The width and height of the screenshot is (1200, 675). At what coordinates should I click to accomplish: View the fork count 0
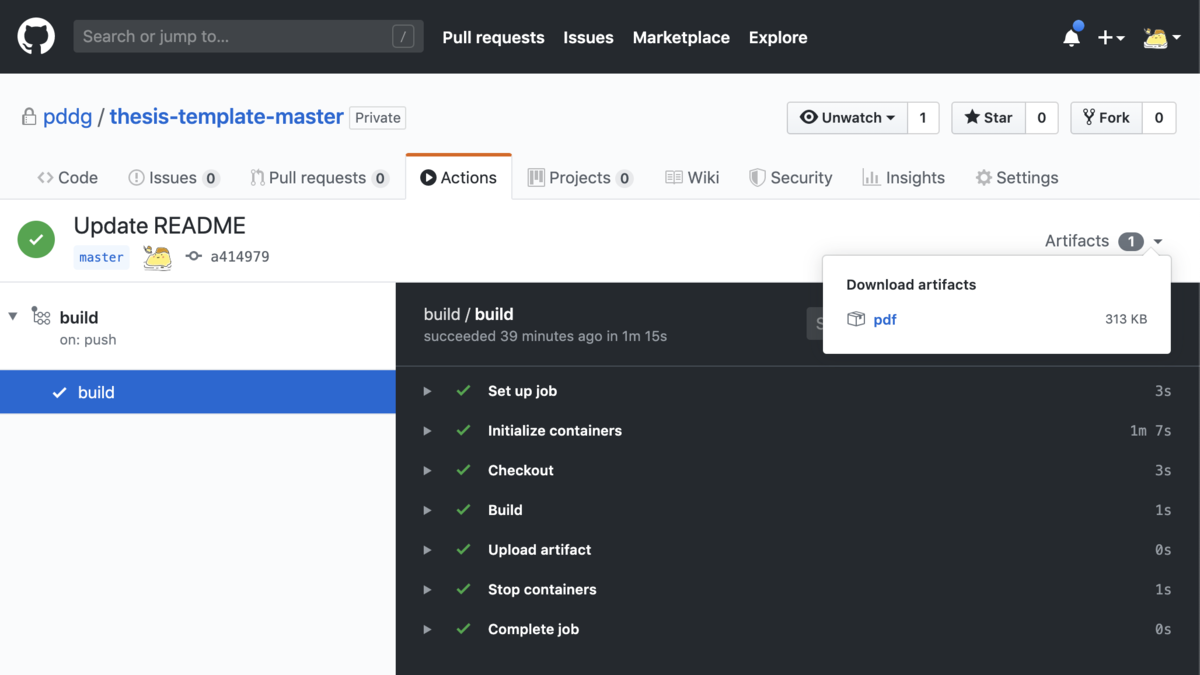[1159, 118]
